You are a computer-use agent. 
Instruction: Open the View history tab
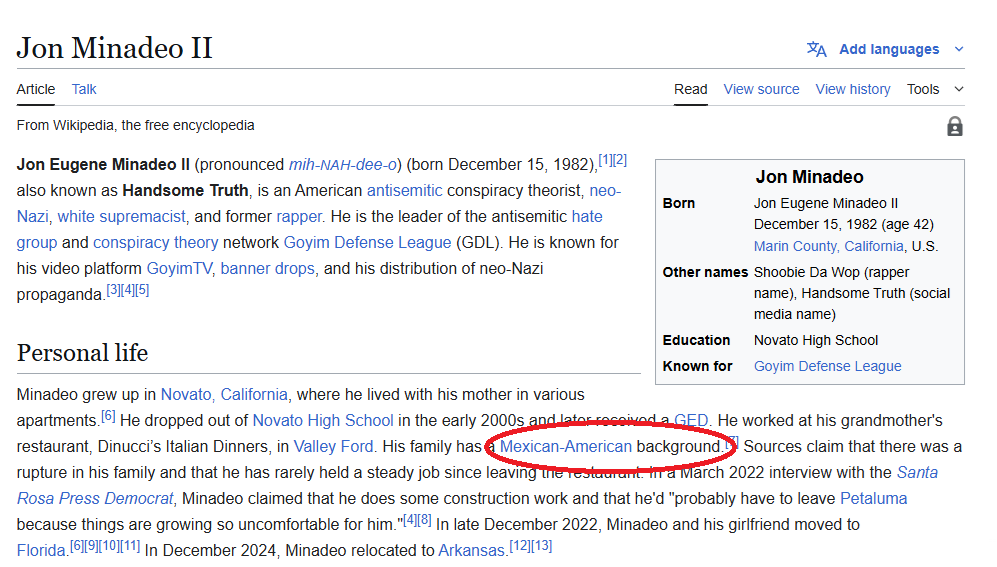(x=853, y=89)
